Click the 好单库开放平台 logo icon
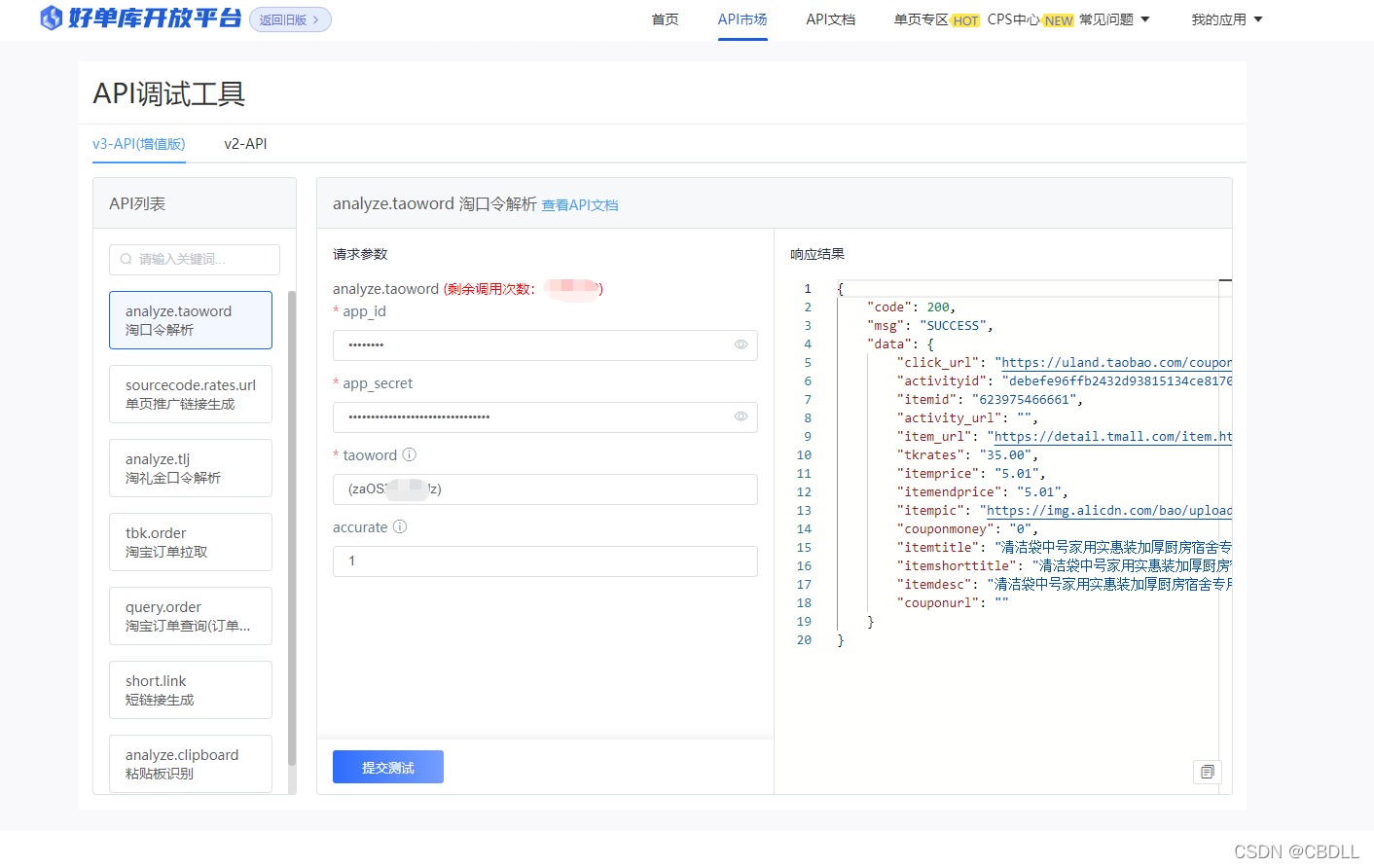 51,18
